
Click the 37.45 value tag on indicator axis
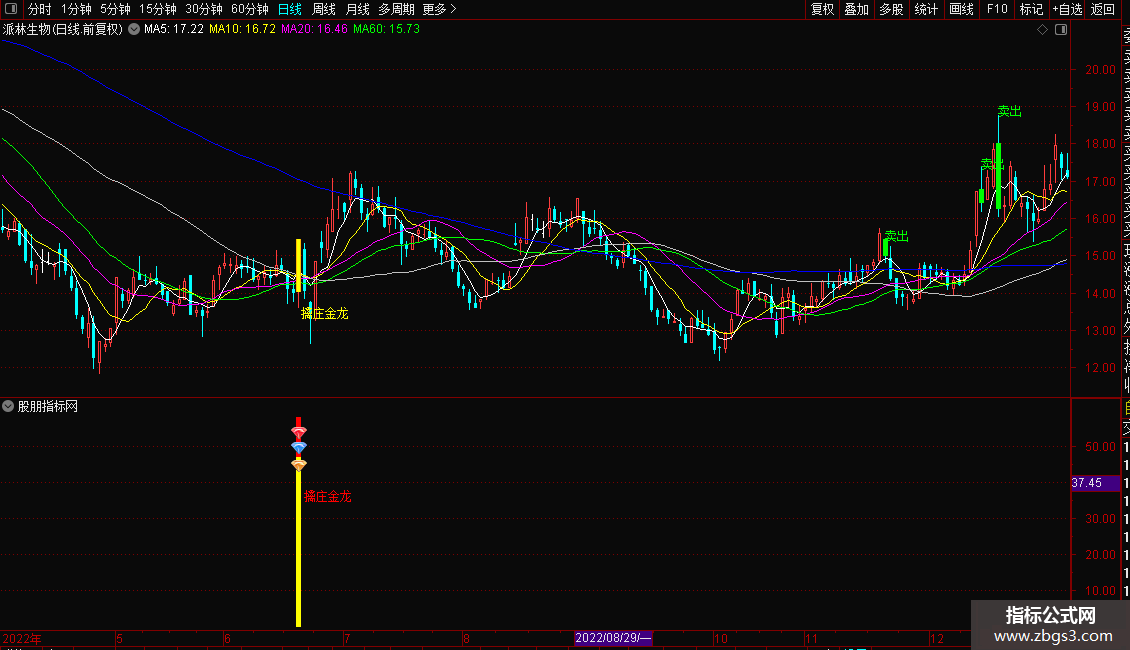[x=1095, y=483]
